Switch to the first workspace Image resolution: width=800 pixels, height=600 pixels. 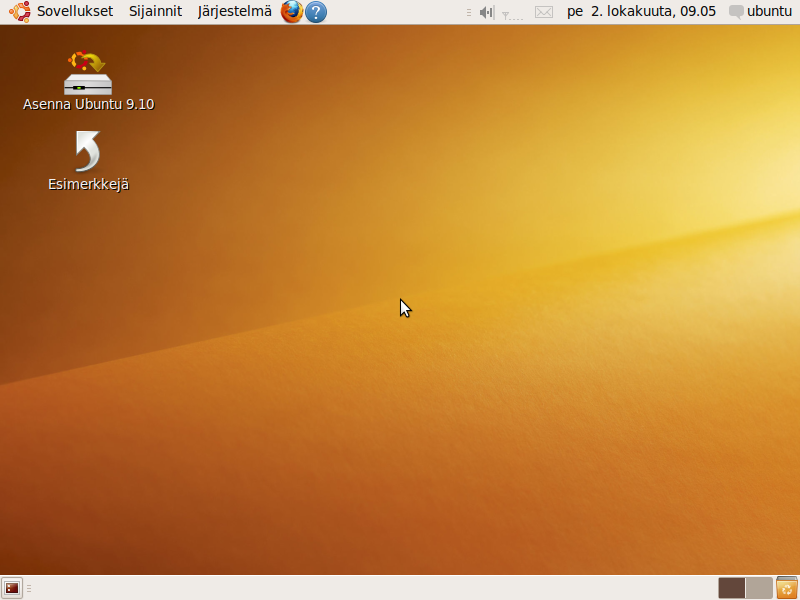(x=731, y=588)
